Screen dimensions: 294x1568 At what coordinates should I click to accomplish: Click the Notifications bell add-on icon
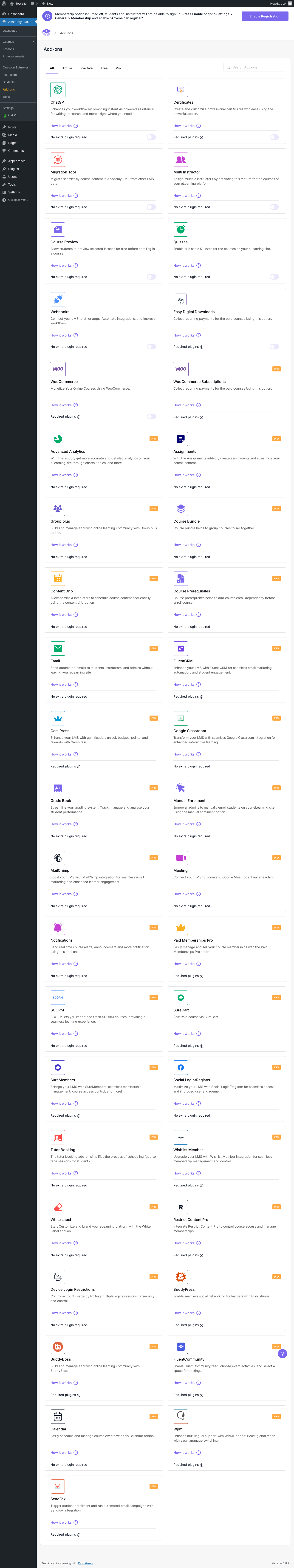[x=58, y=928]
